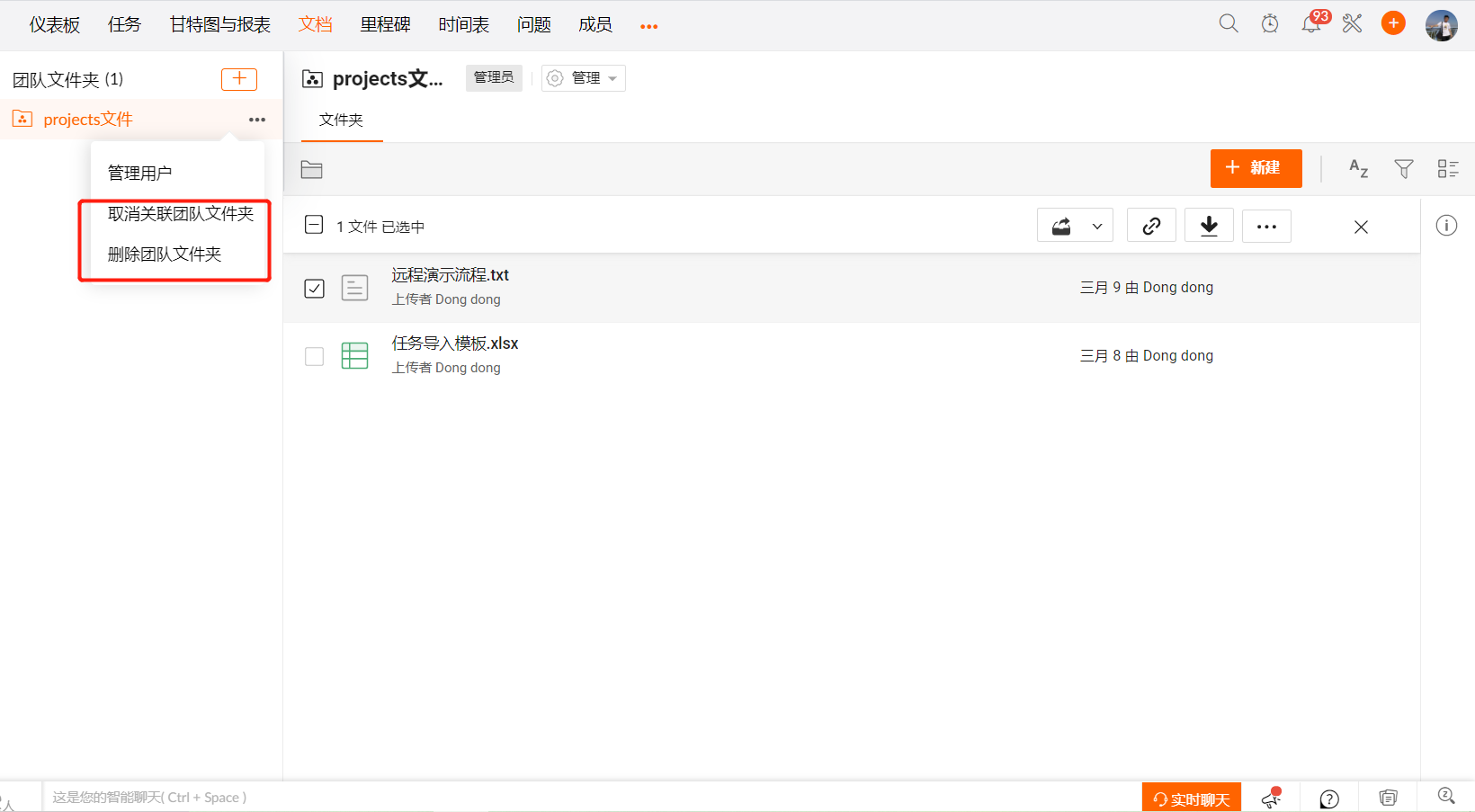Check the 任务导入模板.xlsx checkbox

(x=314, y=357)
